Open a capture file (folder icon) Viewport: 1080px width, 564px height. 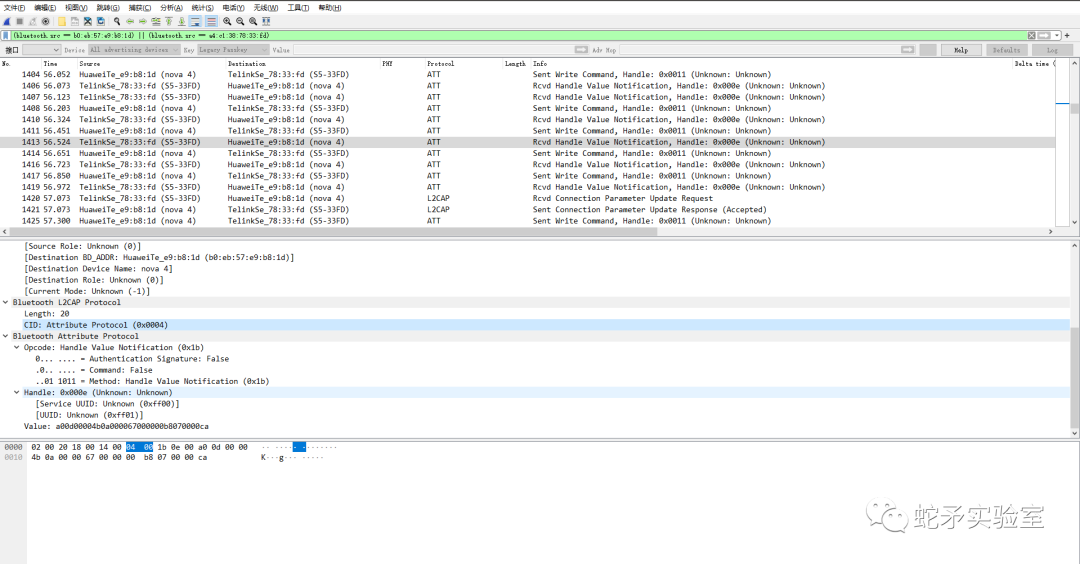coord(62,21)
